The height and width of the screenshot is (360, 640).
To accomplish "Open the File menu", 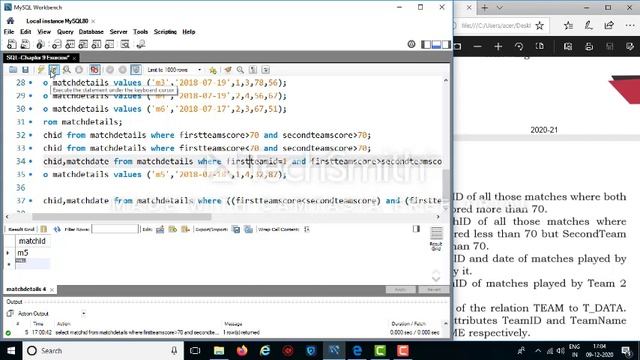I will click(9, 32).
